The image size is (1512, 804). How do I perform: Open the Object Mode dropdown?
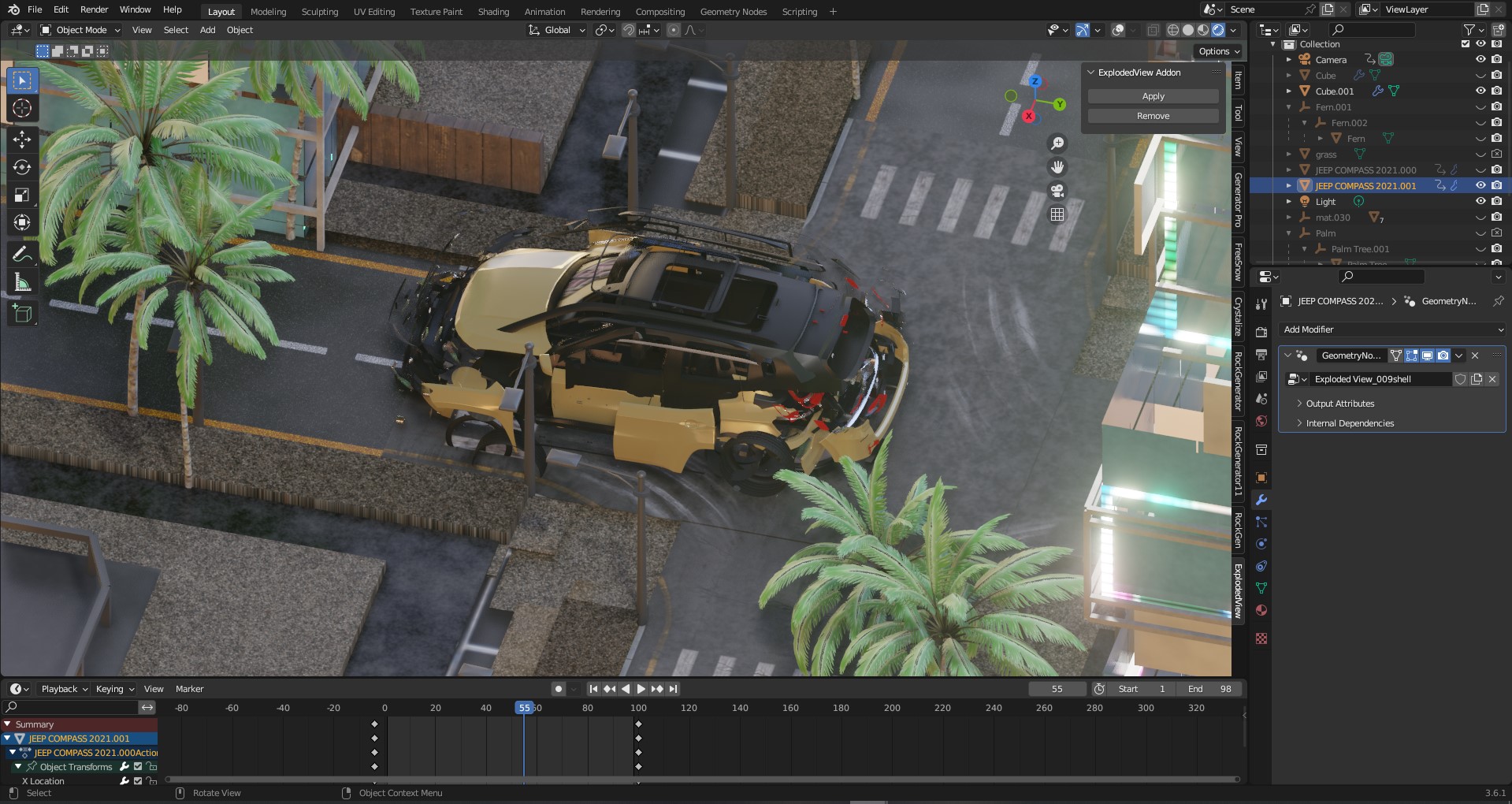coord(79,30)
